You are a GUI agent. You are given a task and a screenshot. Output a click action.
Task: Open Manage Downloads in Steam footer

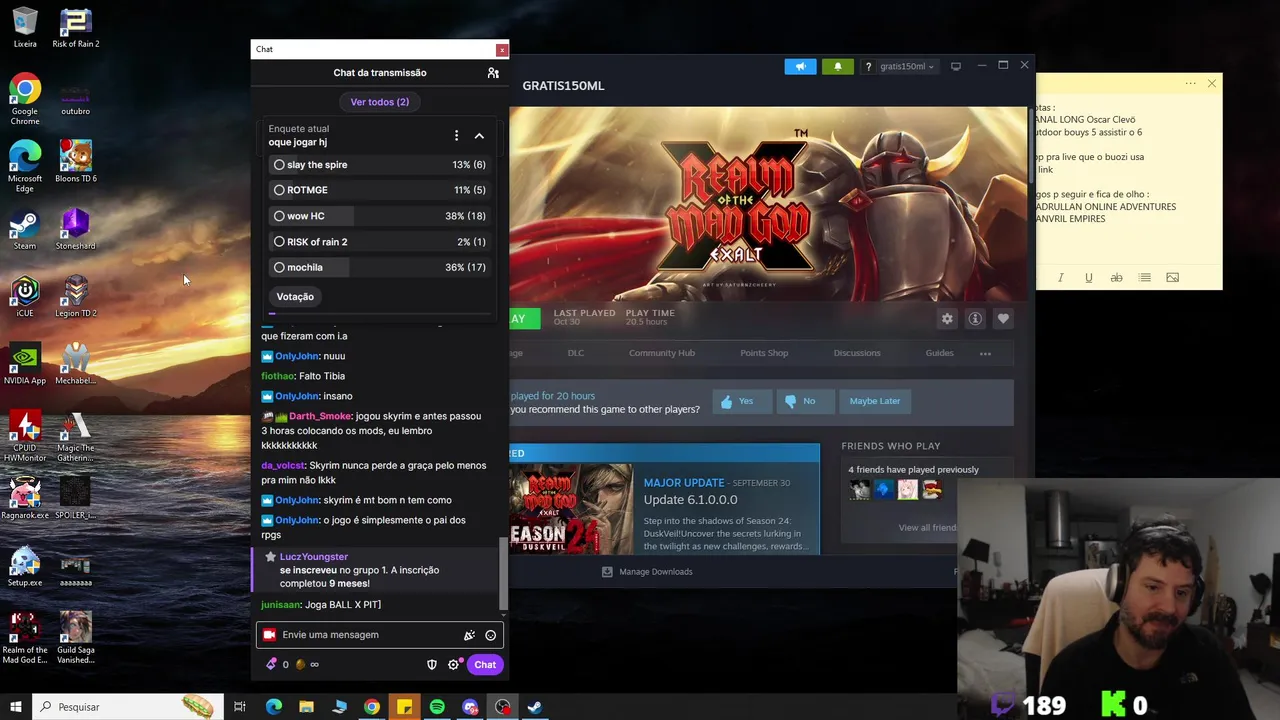point(647,572)
